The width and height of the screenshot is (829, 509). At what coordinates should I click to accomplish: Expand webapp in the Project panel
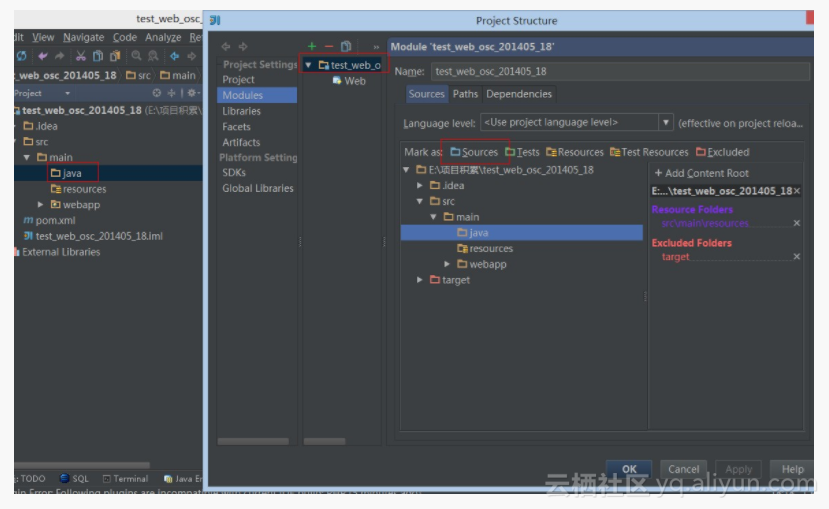pyautogui.click(x=40, y=205)
